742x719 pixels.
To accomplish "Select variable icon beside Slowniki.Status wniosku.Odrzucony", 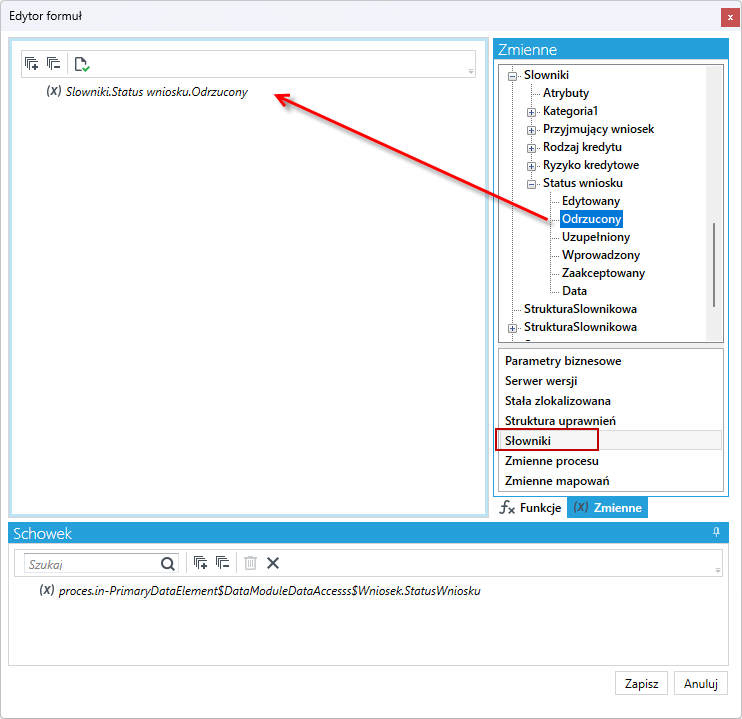I will [54, 91].
